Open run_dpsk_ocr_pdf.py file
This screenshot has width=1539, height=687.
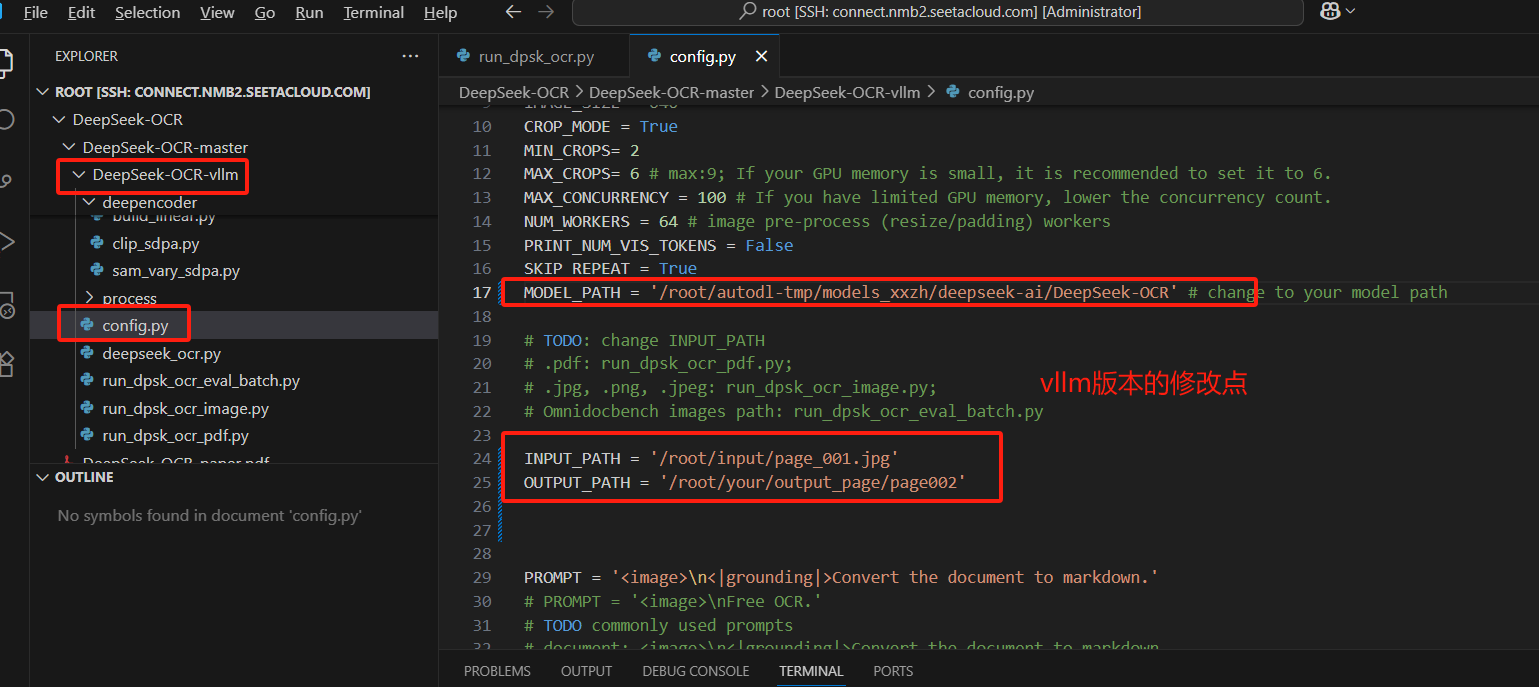tap(175, 436)
